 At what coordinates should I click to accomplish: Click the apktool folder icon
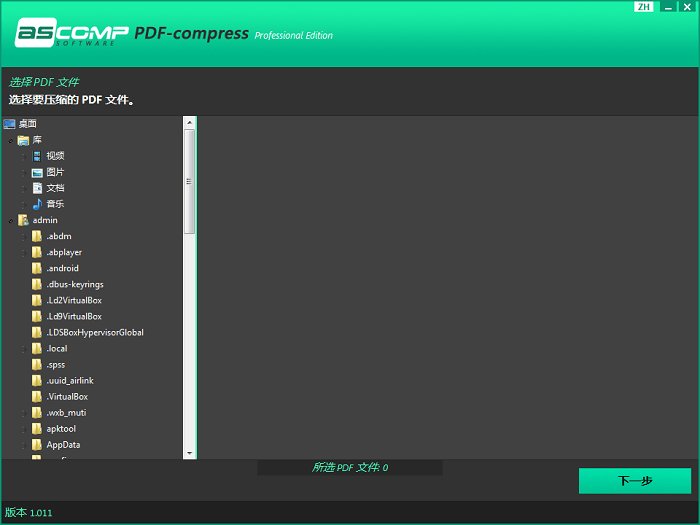[37, 429]
